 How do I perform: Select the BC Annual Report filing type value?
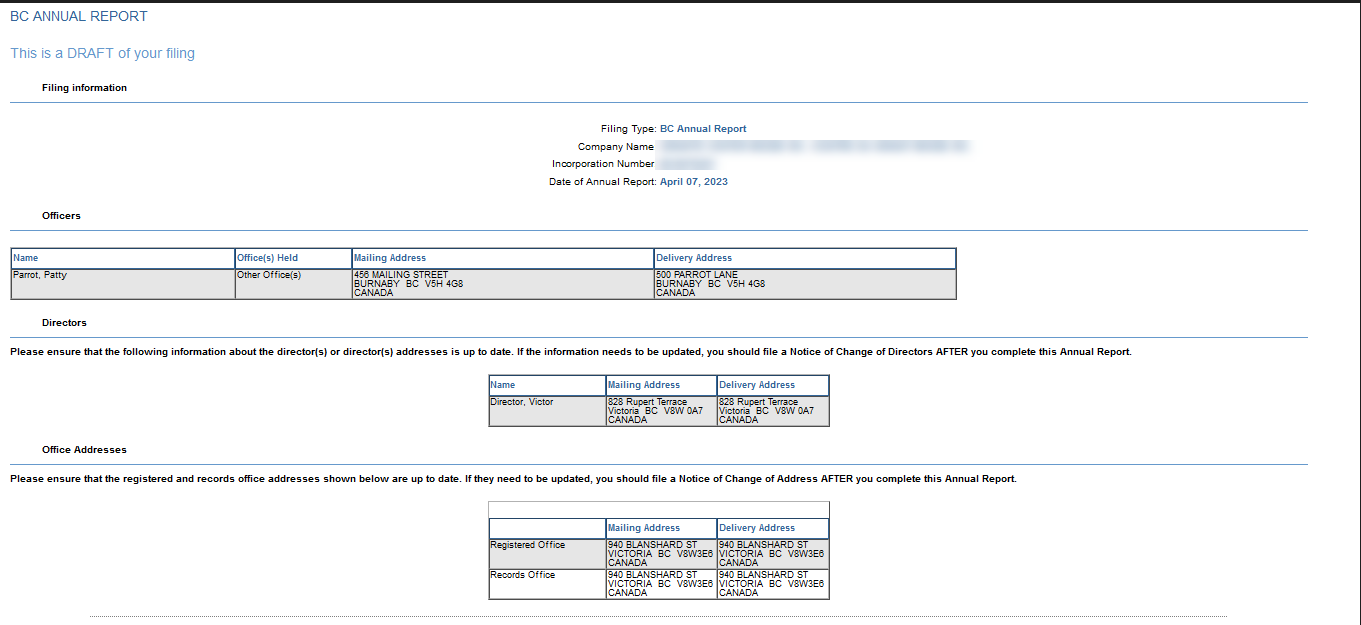[702, 129]
